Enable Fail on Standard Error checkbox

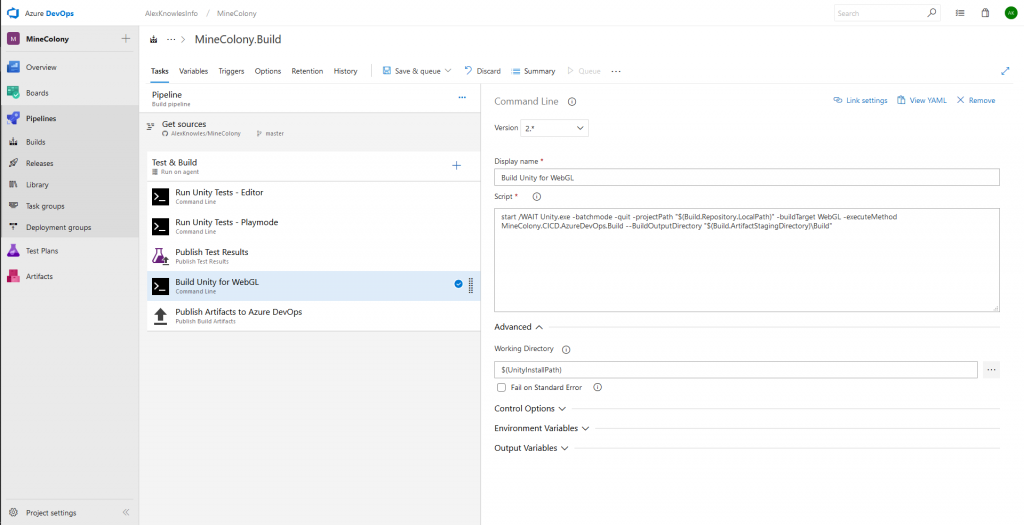point(501,387)
